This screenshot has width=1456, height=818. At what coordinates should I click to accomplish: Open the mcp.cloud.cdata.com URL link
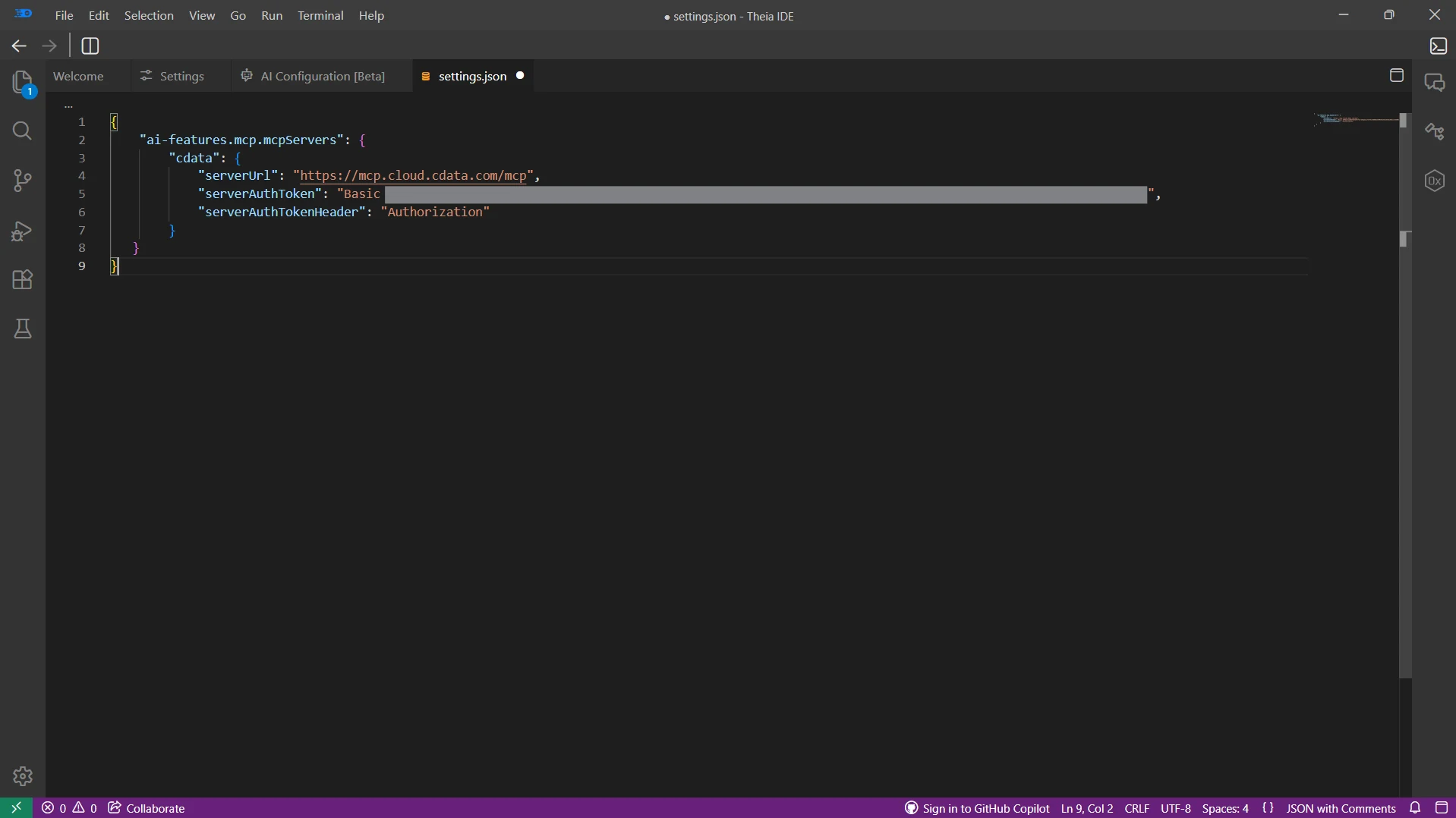click(413, 176)
